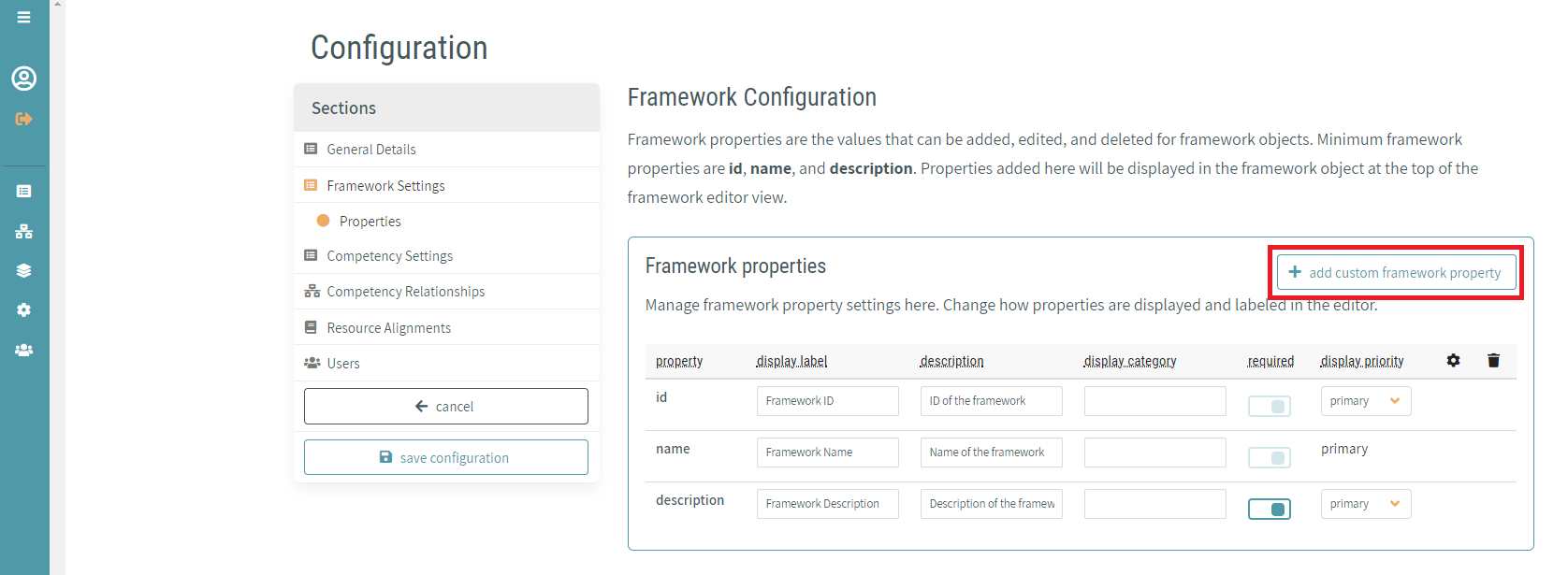The width and height of the screenshot is (1568, 575).
Task: Open Competency Settings section
Action: pos(446,256)
